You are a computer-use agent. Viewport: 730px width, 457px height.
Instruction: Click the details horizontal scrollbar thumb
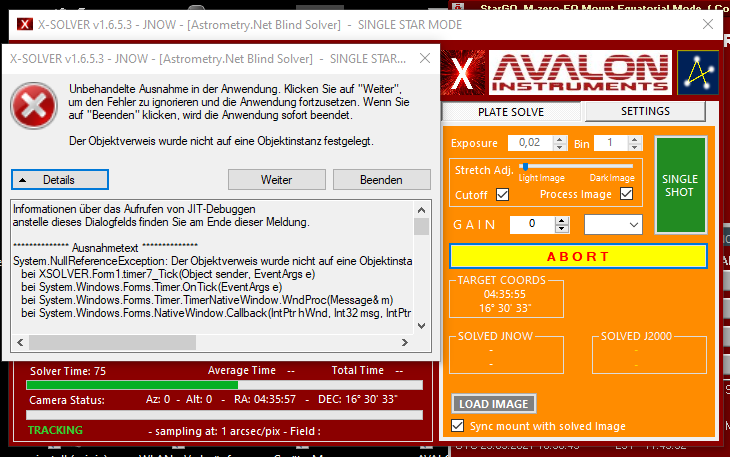112,343
